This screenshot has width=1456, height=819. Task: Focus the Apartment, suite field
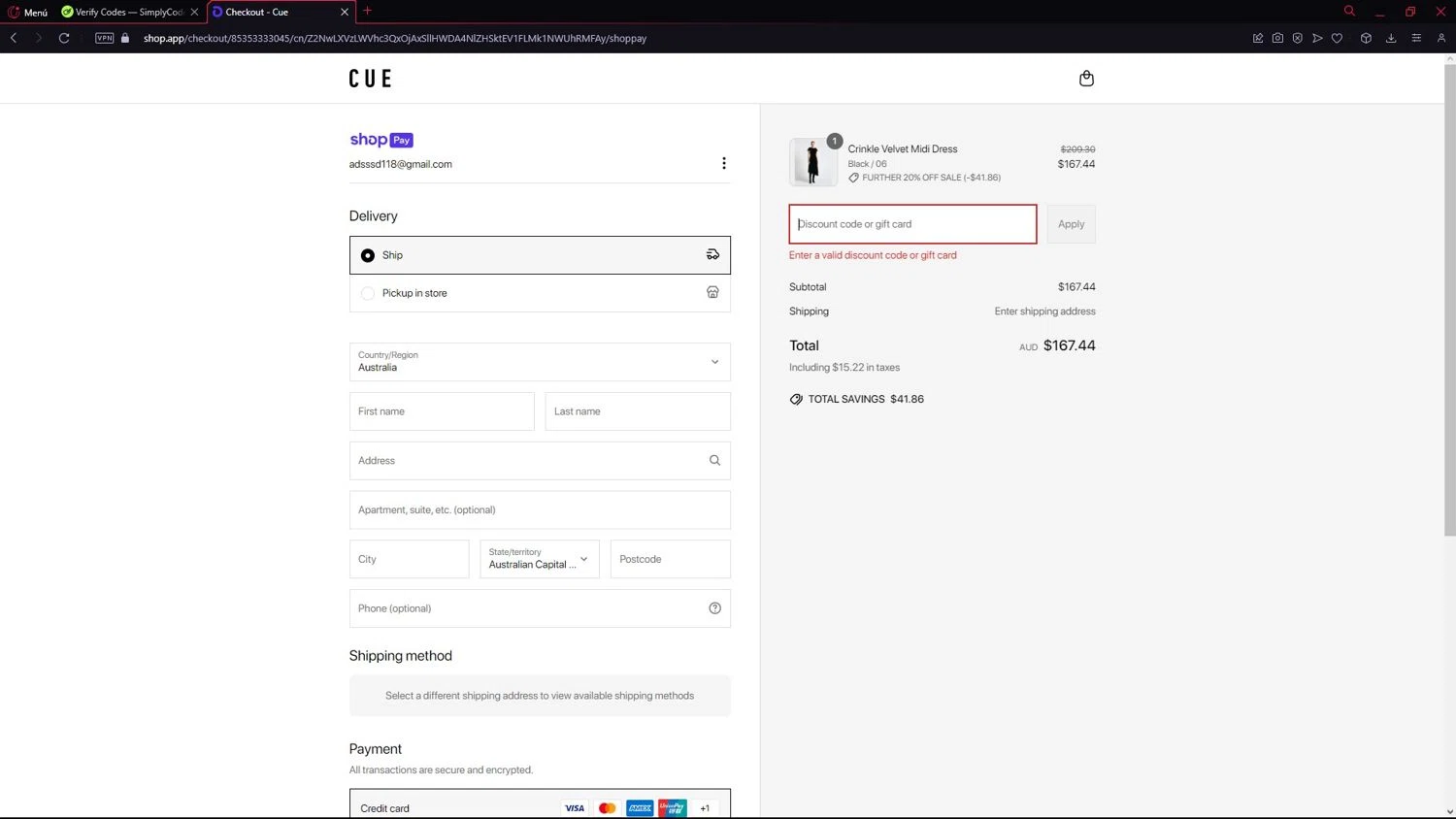[x=540, y=509]
